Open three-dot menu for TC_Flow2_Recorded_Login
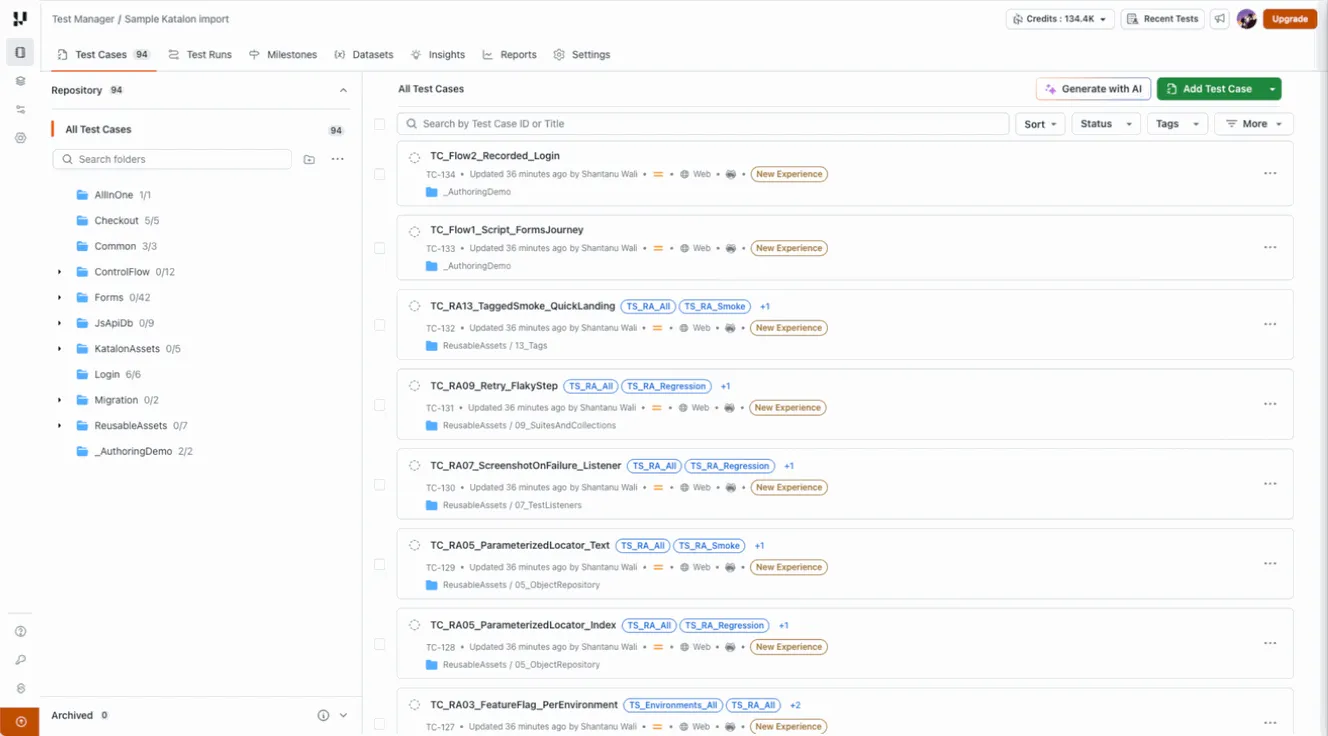This screenshot has height=736, width=1328. (x=1270, y=173)
